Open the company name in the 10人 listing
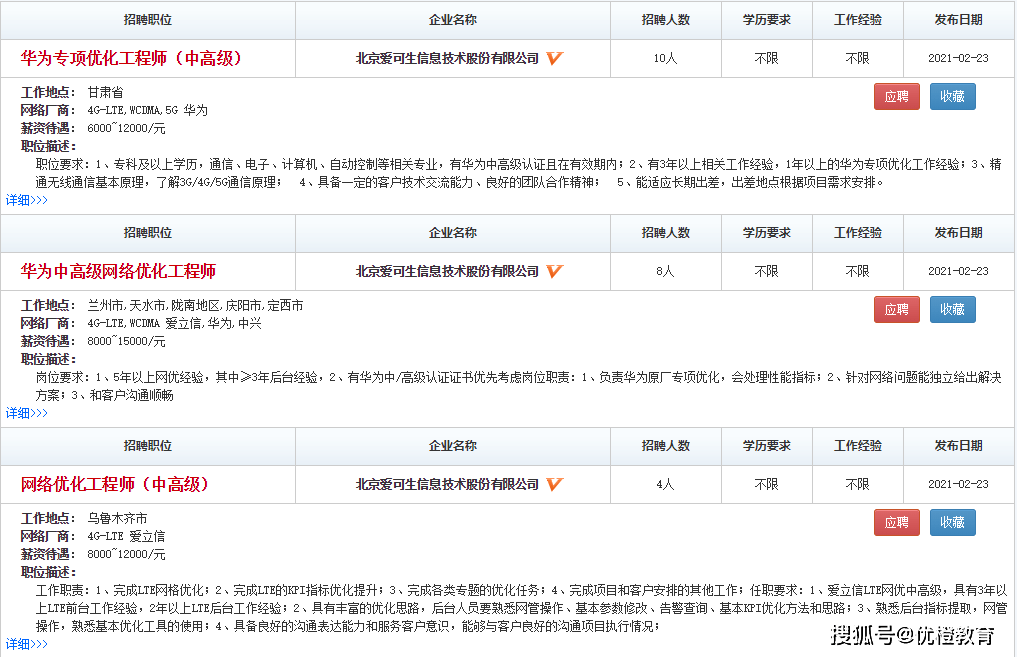This screenshot has height=657, width=1017. (447, 58)
